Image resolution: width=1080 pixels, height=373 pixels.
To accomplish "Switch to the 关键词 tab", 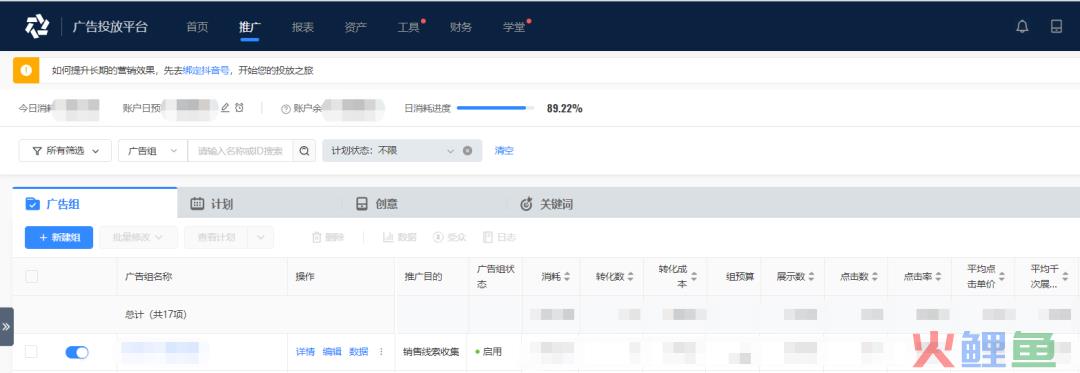I will click(589, 204).
